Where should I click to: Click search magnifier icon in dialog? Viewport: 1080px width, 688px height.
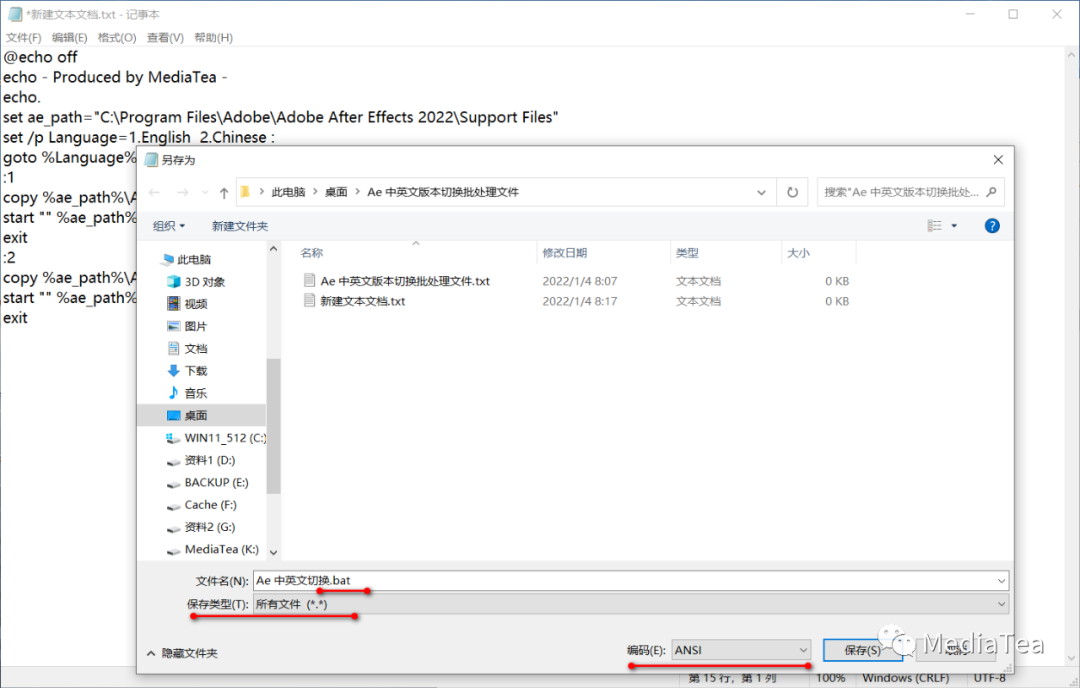pyautogui.click(x=991, y=192)
